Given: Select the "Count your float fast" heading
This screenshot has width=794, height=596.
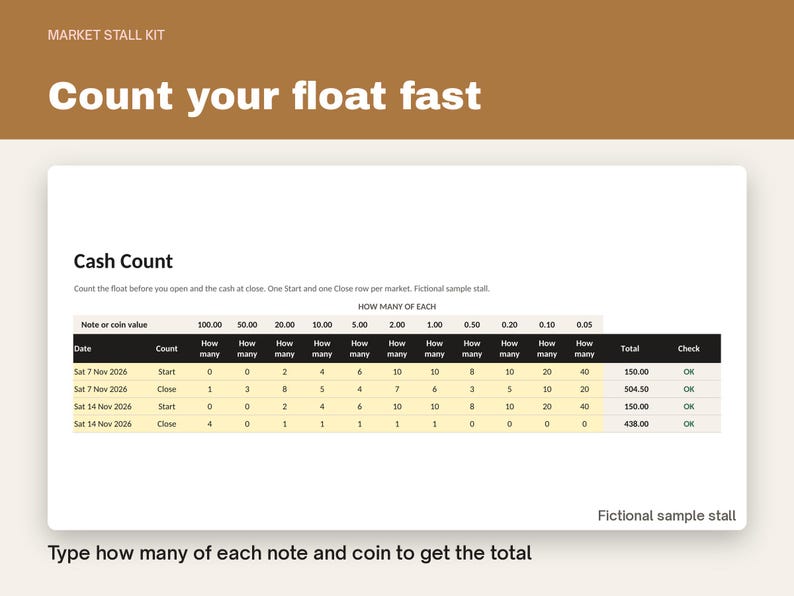Looking at the screenshot, I should pyautogui.click(x=264, y=96).
